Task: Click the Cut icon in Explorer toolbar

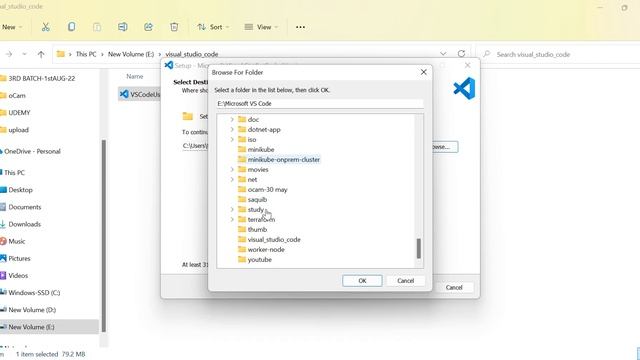Action: pyautogui.click(x=45, y=27)
